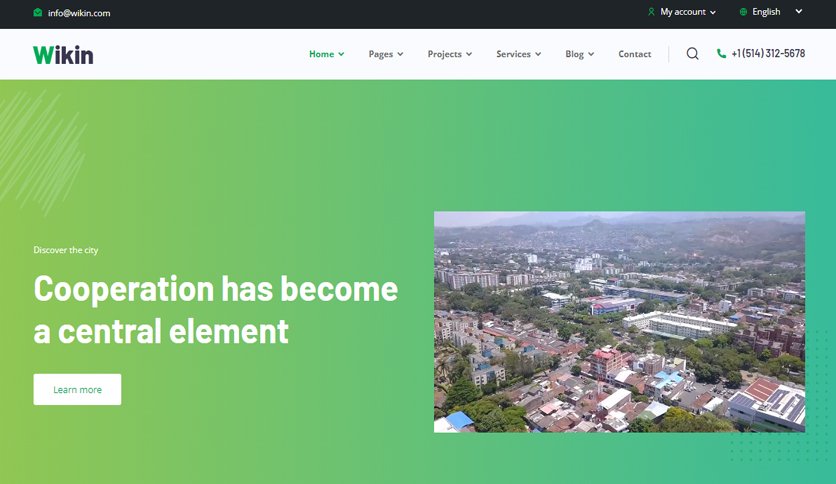
Task: Call the +1 (514) 312-5678 number link
Action: 768,53
